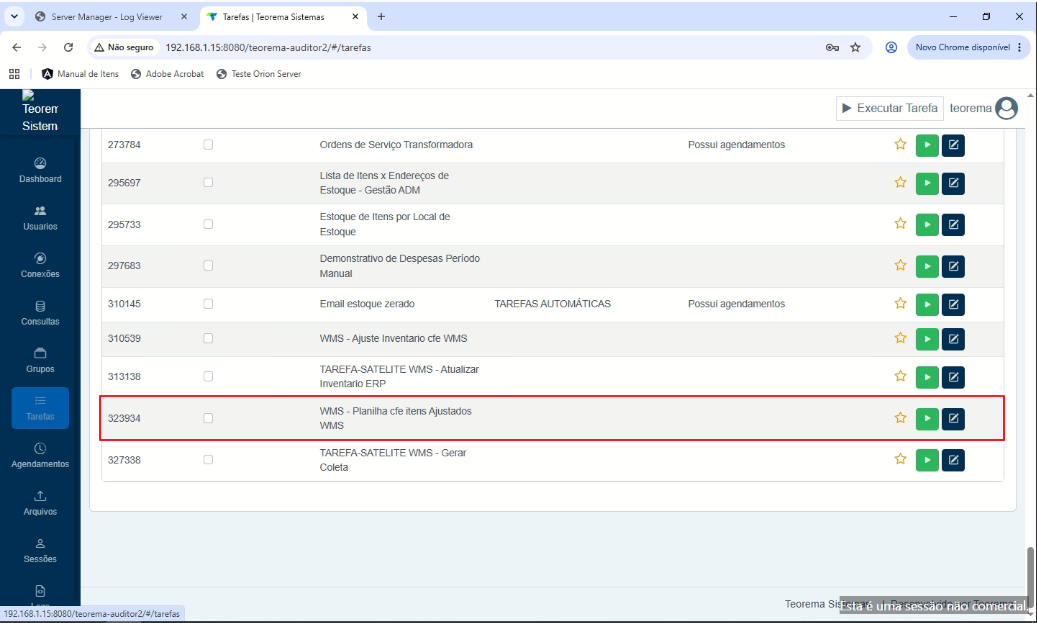Viewport: 1037px width, 623px height.
Task: Open the Adobe Acrobat bookmark
Action: (x=167, y=74)
